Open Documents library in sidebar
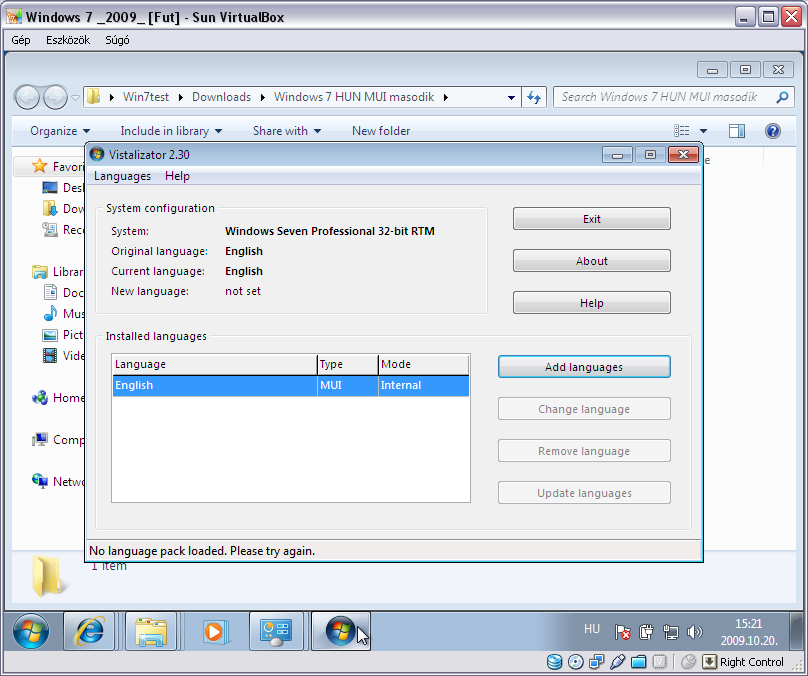 click(x=63, y=293)
